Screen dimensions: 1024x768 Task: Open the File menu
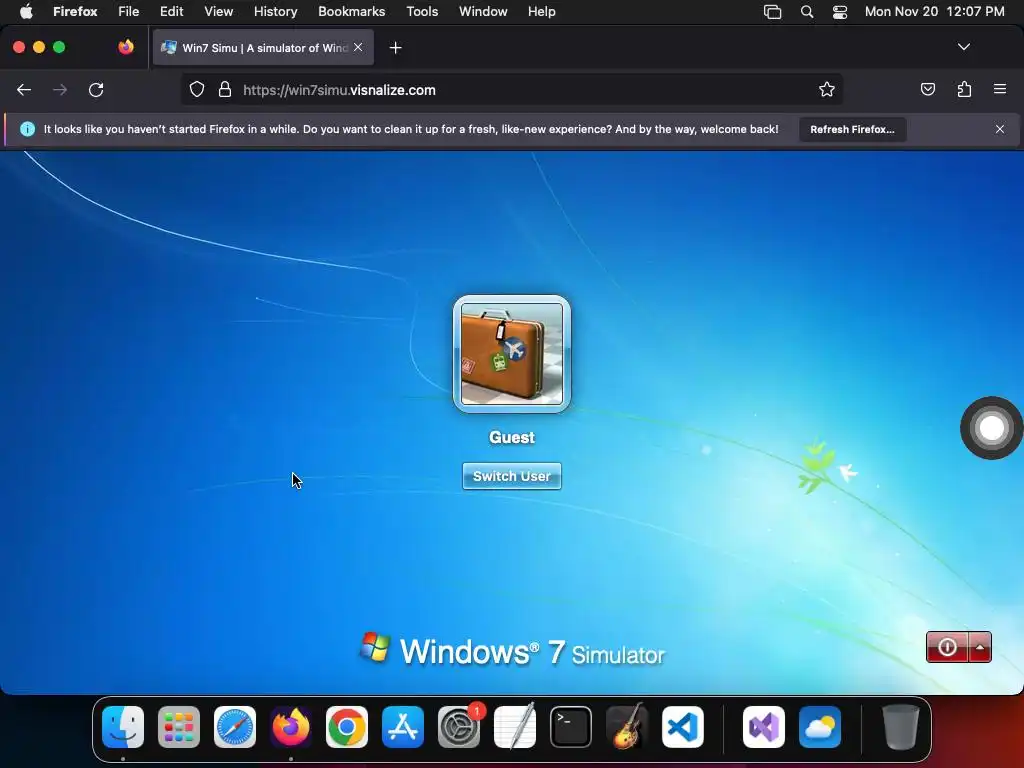pos(129,11)
